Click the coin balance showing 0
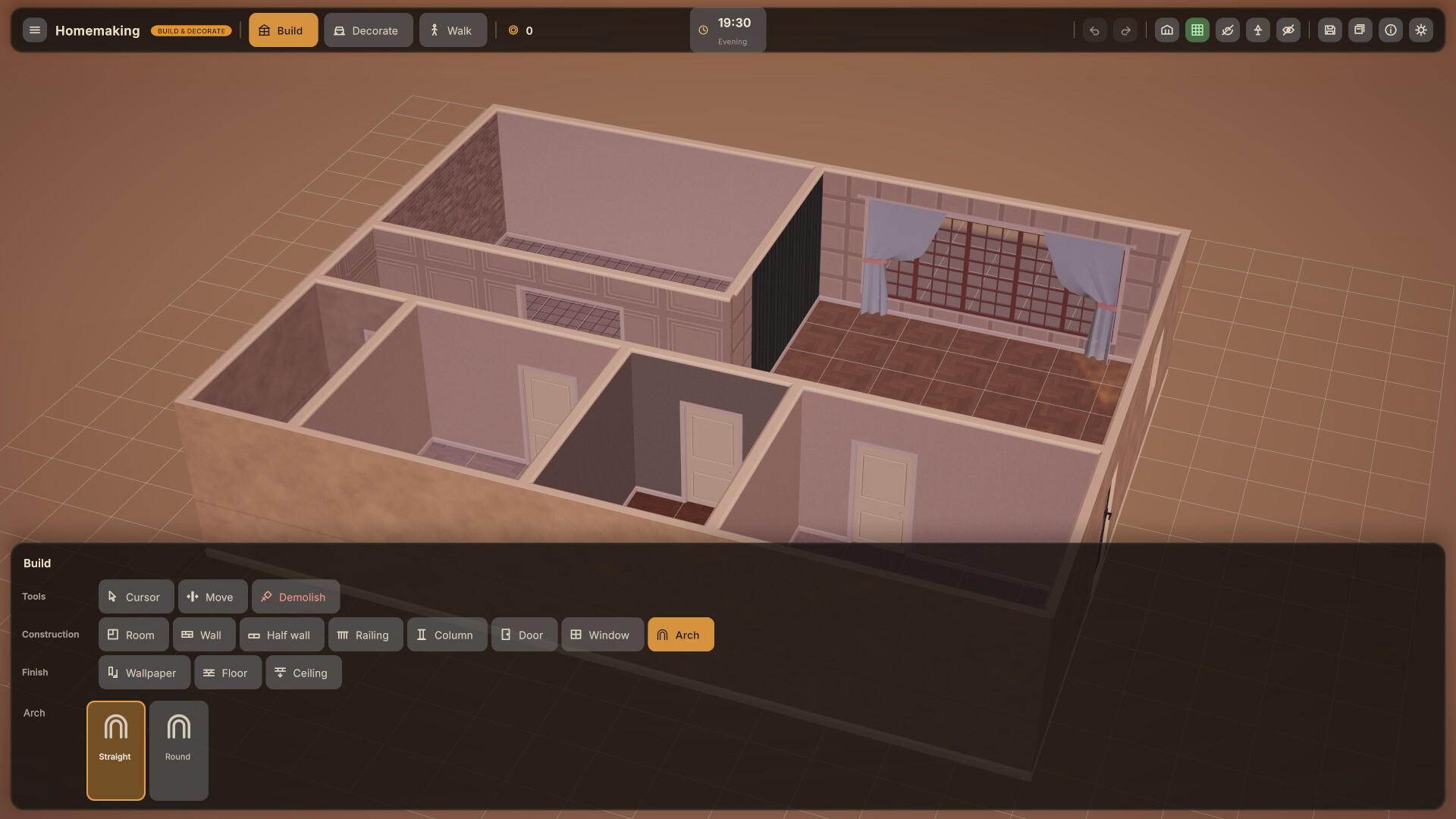The height and width of the screenshot is (819, 1456). 520,30
